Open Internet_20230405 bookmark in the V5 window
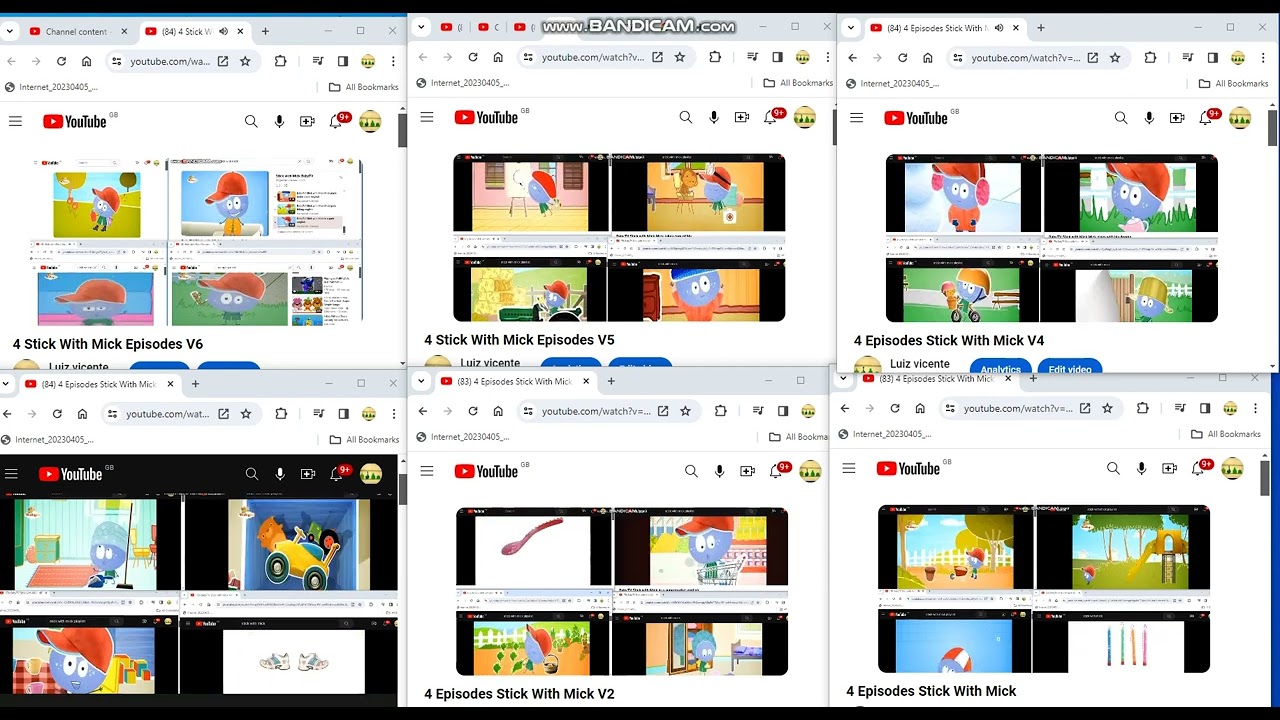Image resolution: width=1280 pixels, height=720 pixels. pyautogui.click(x=463, y=83)
